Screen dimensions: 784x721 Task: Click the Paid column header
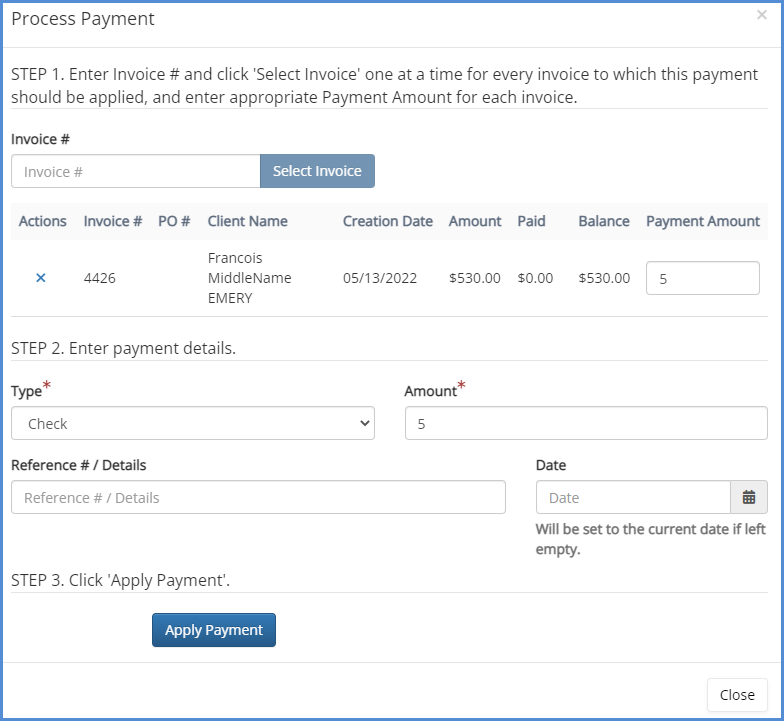(x=531, y=221)
